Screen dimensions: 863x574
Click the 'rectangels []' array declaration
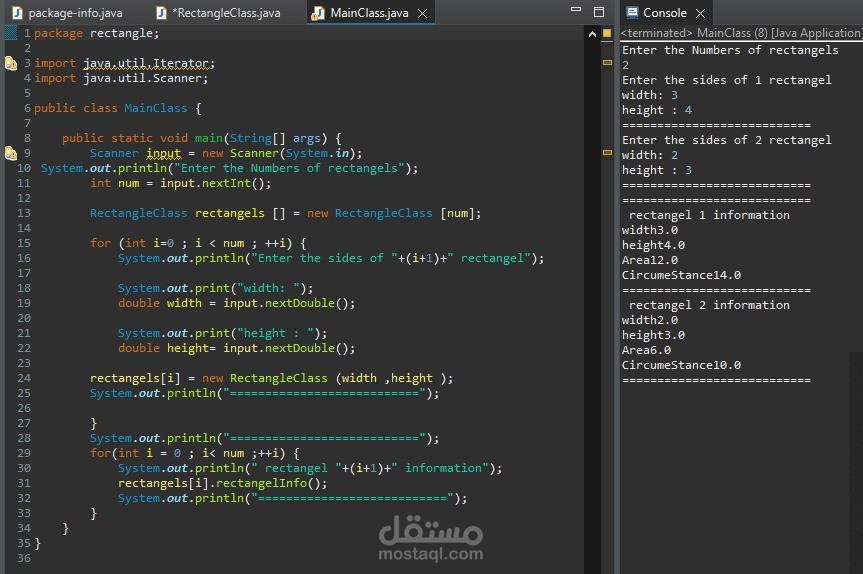[240, 213]
